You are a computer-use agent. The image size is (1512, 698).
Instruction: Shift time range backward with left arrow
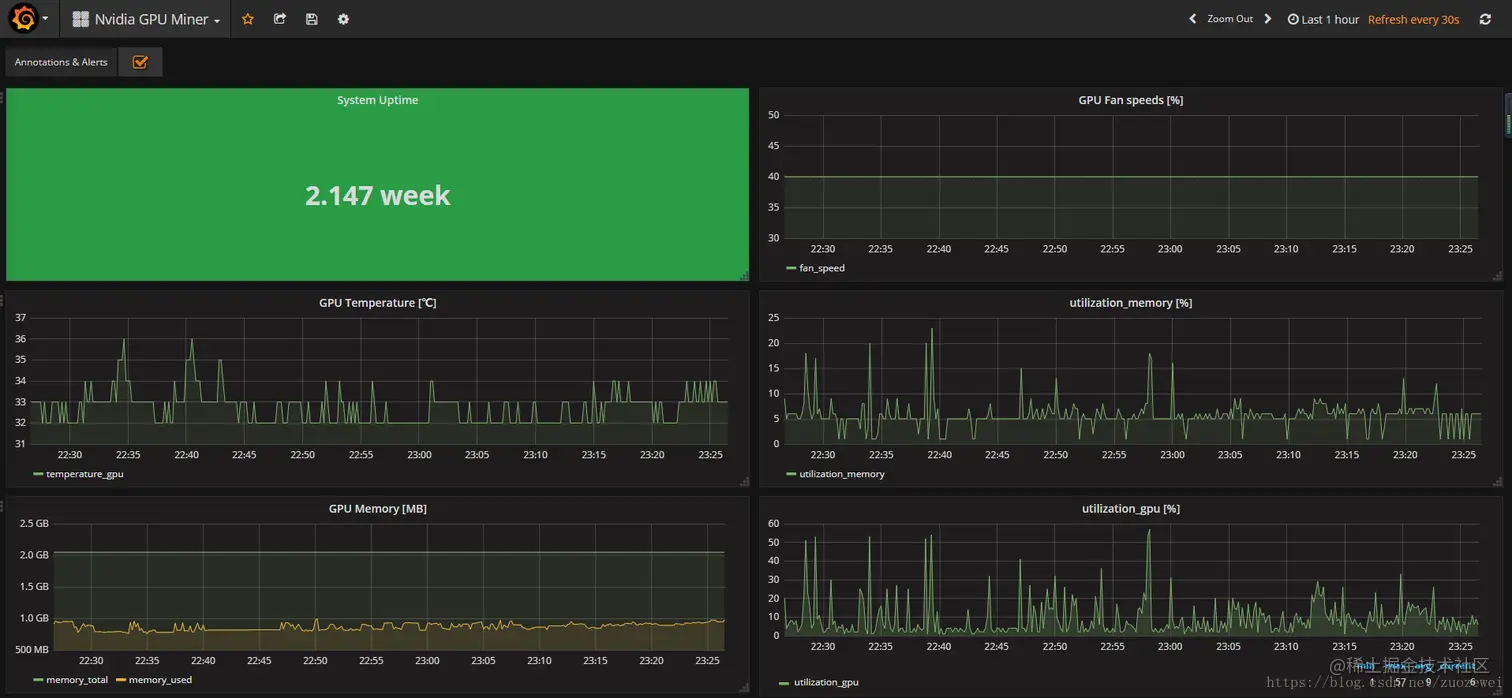(x=1192, y=19)
